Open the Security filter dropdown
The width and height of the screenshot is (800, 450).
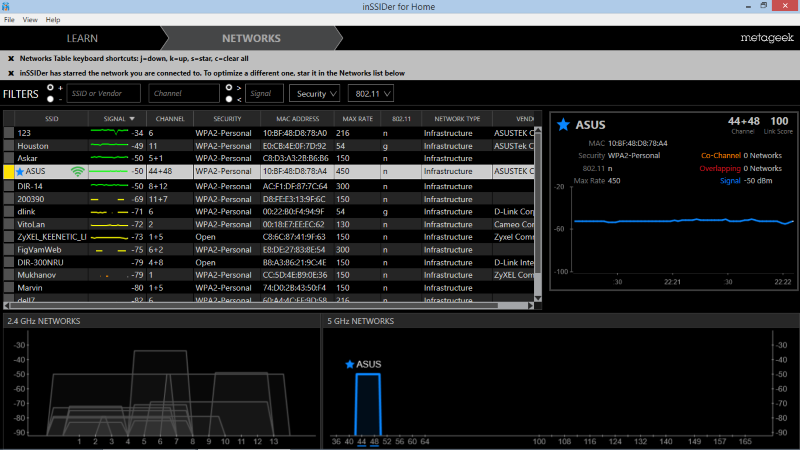[x=314, y=93]
